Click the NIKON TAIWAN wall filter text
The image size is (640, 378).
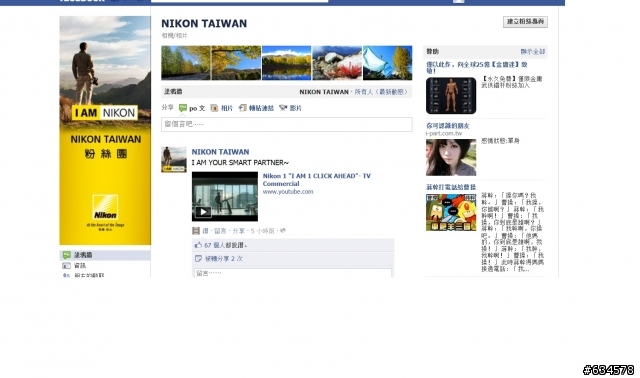pos(324,92)
